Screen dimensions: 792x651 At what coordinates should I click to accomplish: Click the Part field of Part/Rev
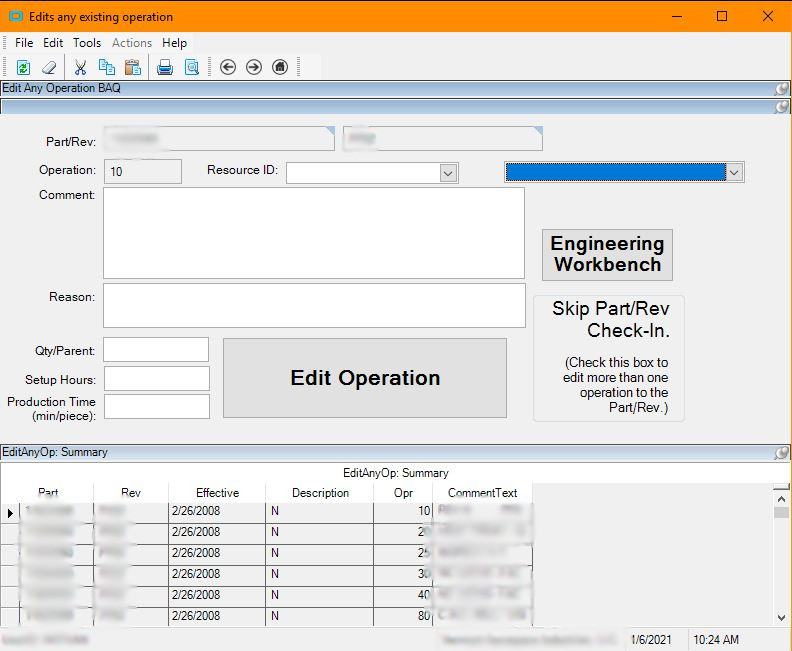(219, 138)
